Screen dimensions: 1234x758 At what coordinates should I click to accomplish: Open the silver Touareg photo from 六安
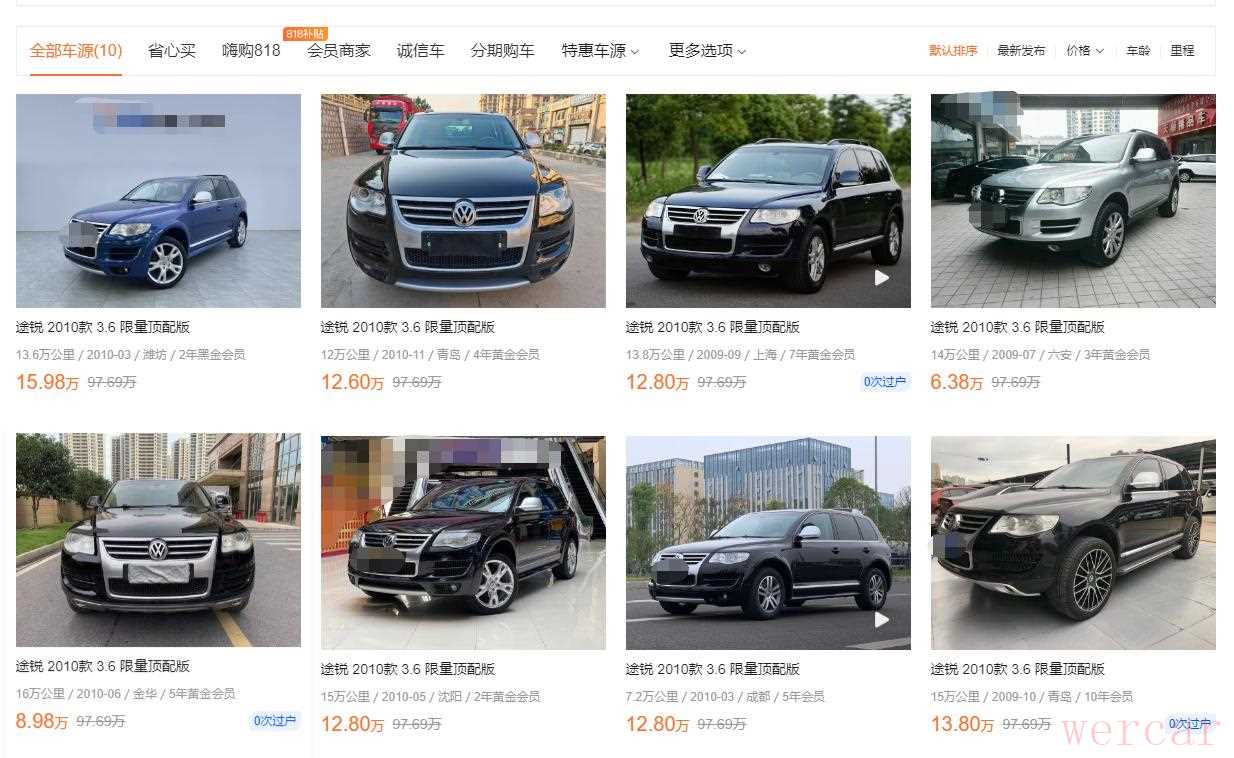click(x=1073, y=201)
